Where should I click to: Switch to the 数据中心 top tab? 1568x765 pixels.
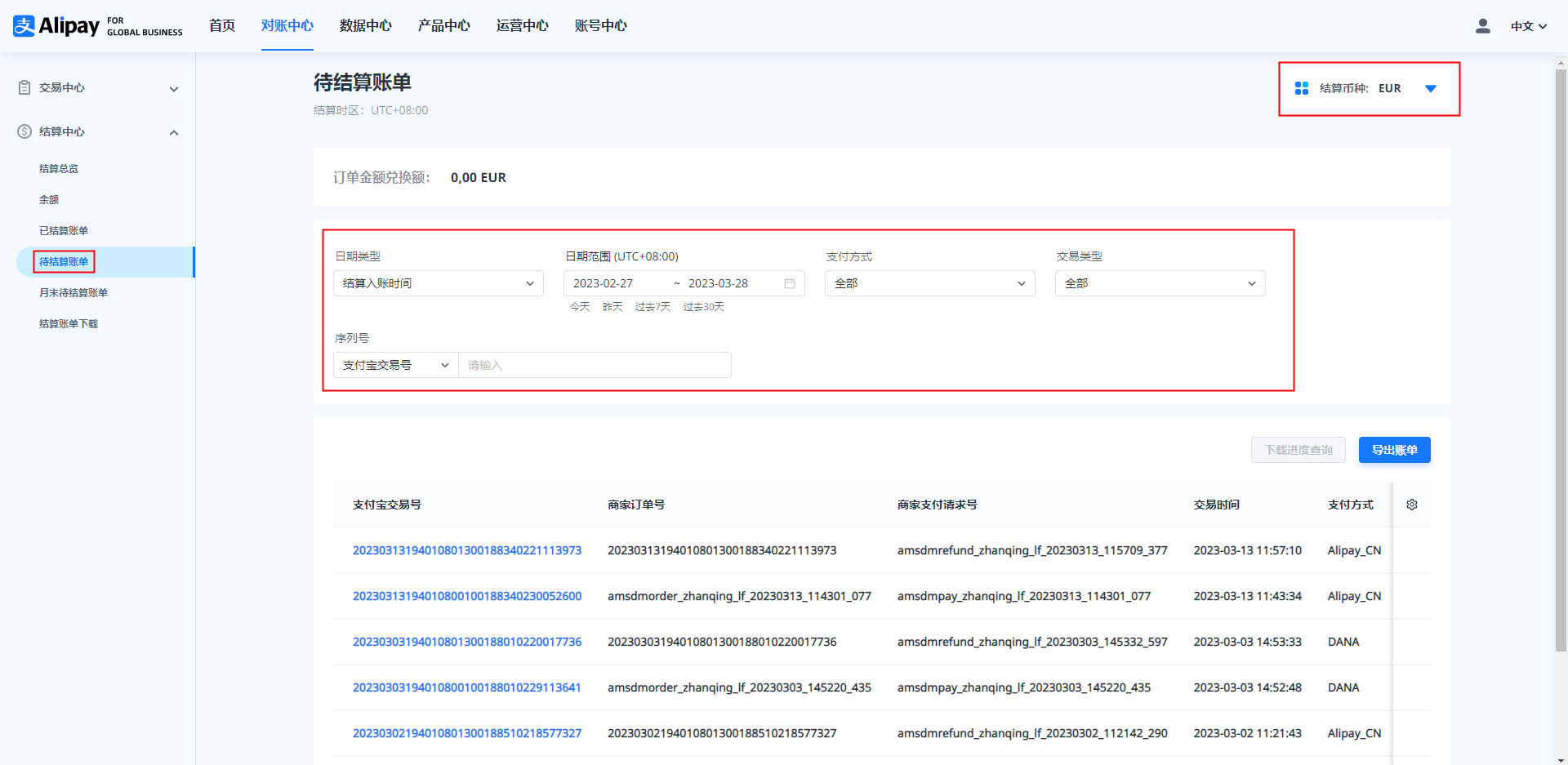pyautogui.click(x=365, y=26)
